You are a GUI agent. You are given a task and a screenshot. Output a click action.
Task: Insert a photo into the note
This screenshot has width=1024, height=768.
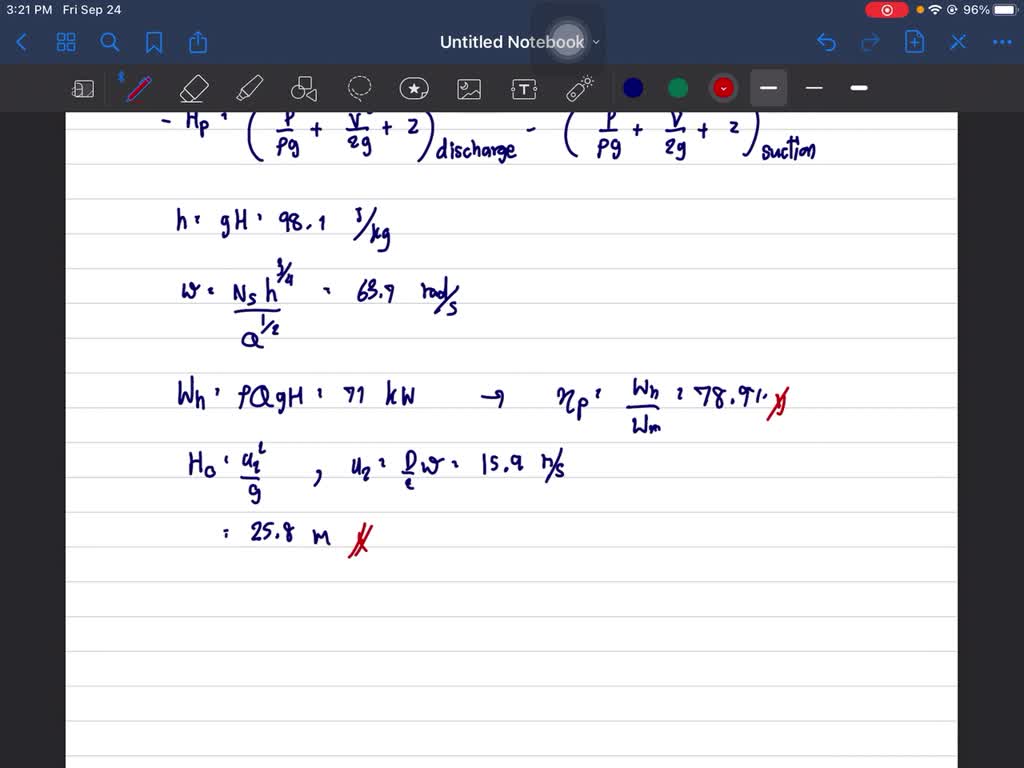coord(470,88)
